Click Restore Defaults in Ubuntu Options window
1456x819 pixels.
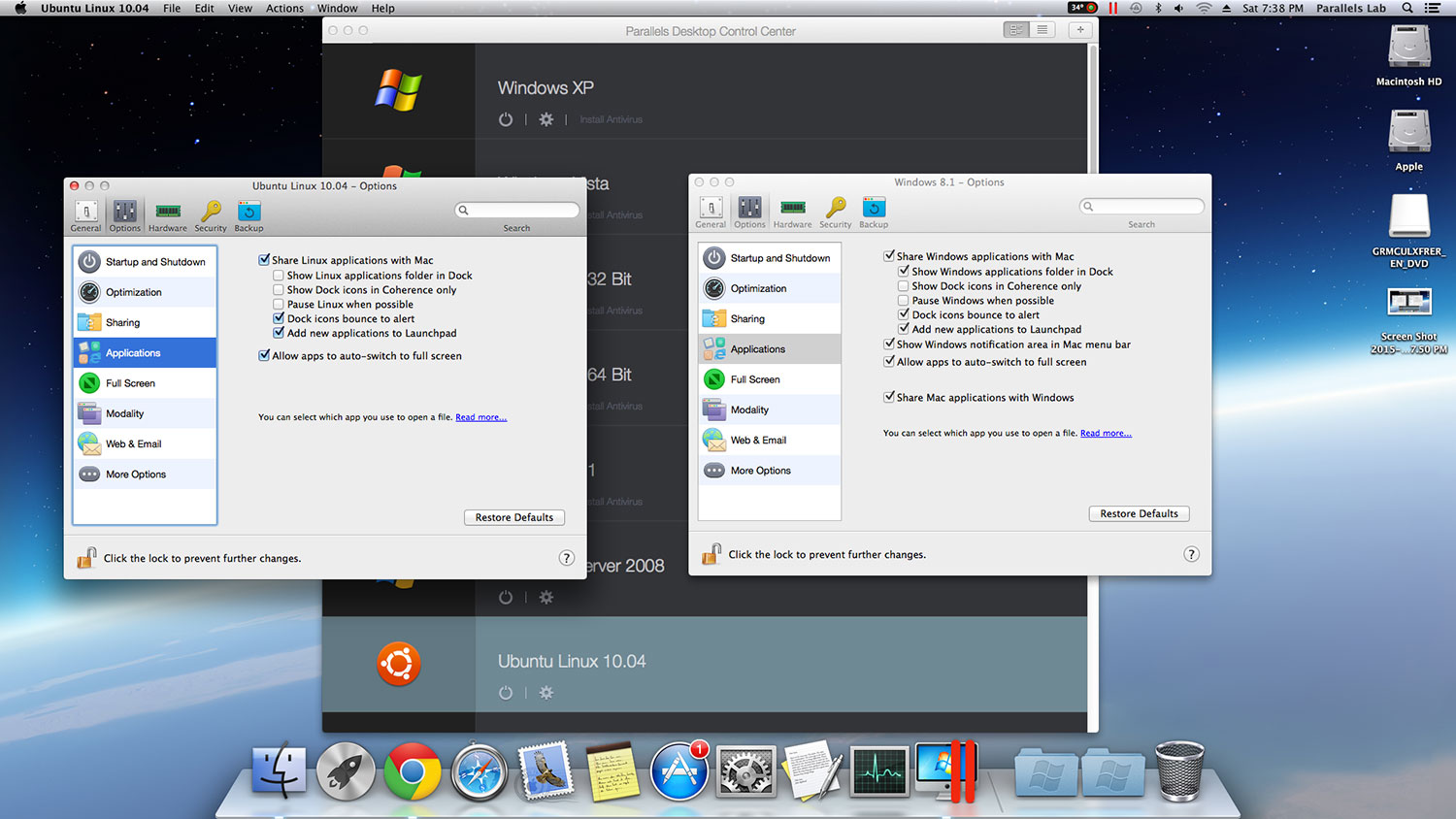coord(514,517)
